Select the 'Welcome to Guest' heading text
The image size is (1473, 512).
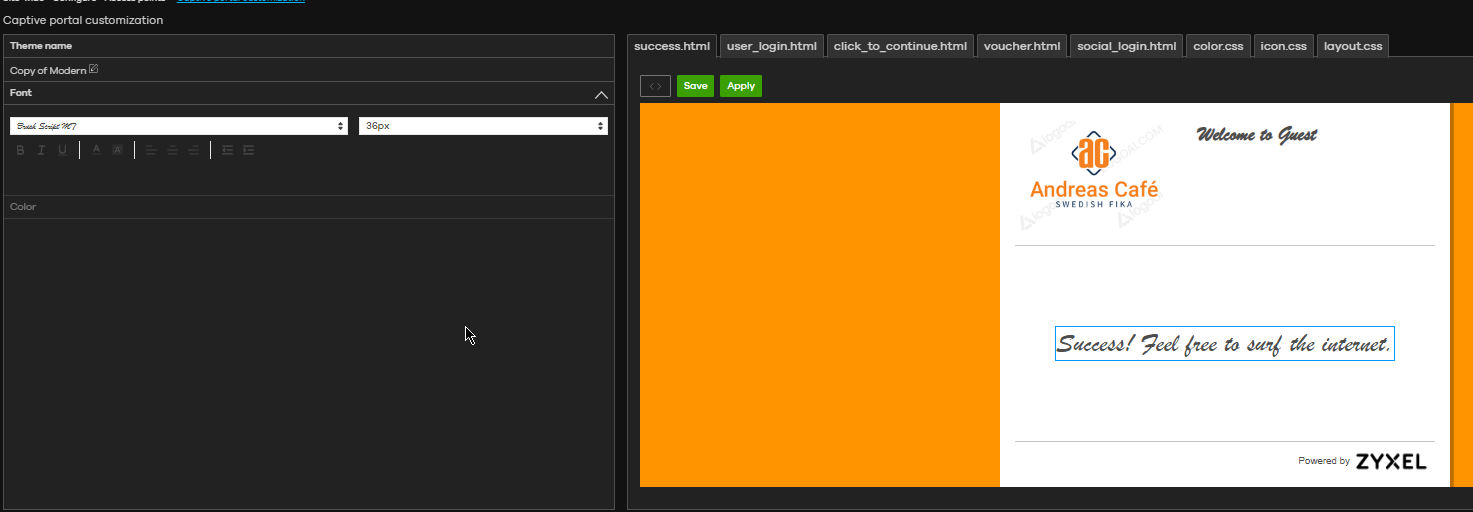click(1256, 135)
